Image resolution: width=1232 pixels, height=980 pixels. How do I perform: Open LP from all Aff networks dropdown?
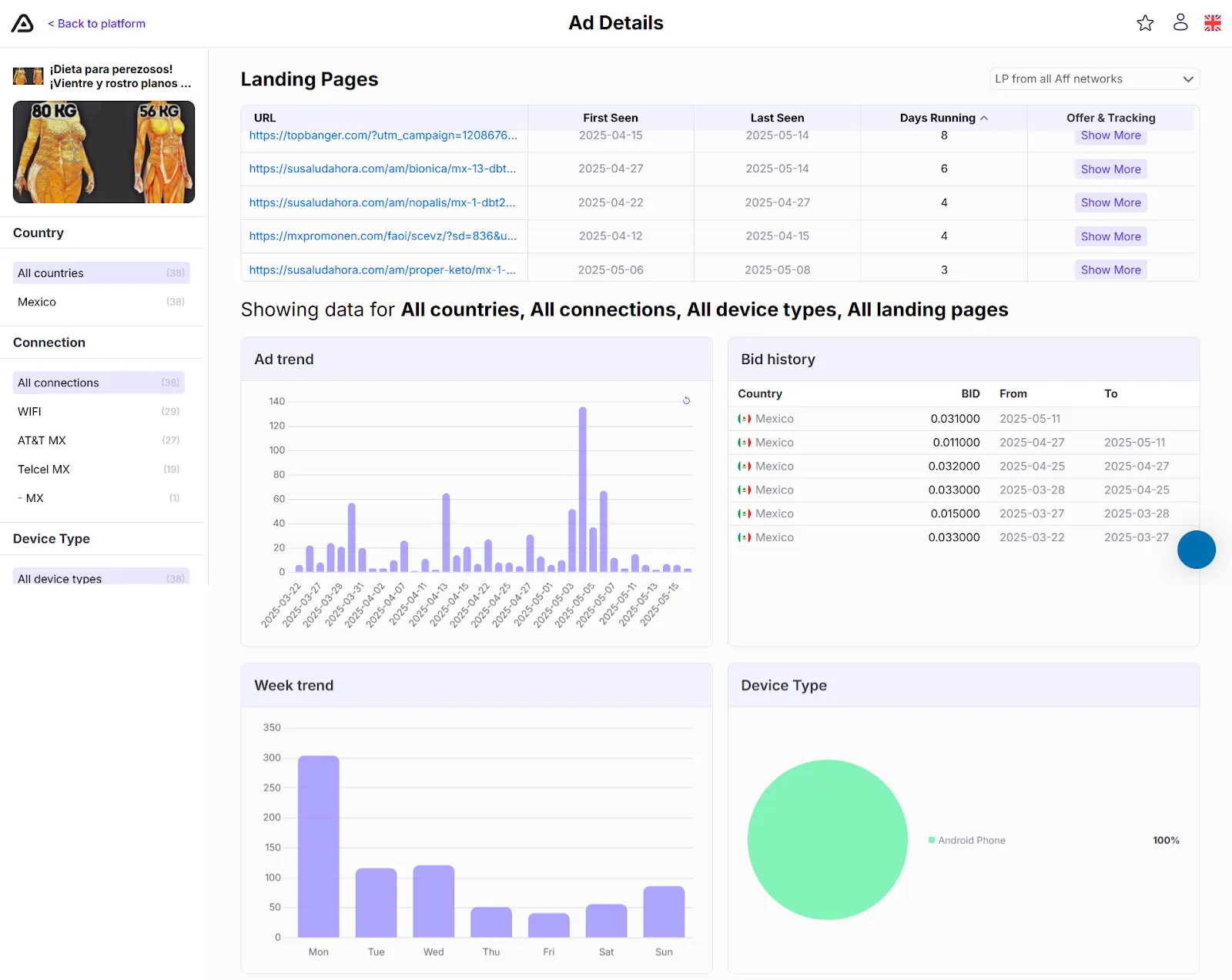pyautogui.click(x=1094, y=79)
